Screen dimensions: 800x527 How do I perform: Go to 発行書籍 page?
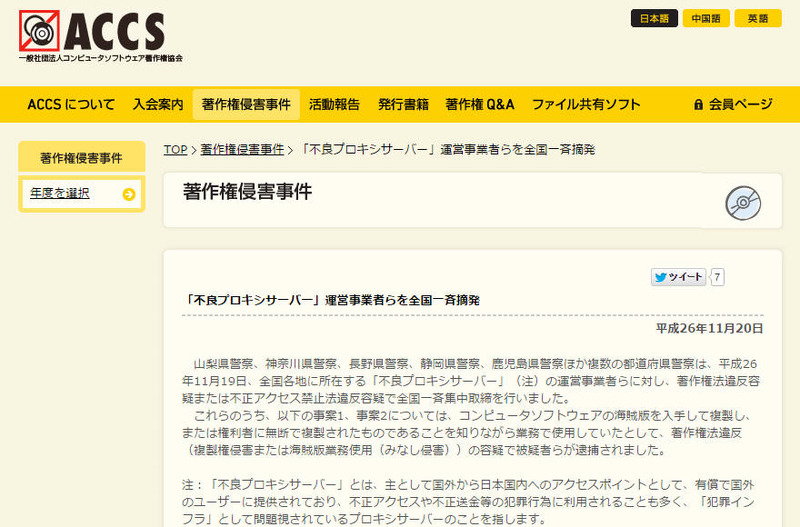(x=403, y=104)
